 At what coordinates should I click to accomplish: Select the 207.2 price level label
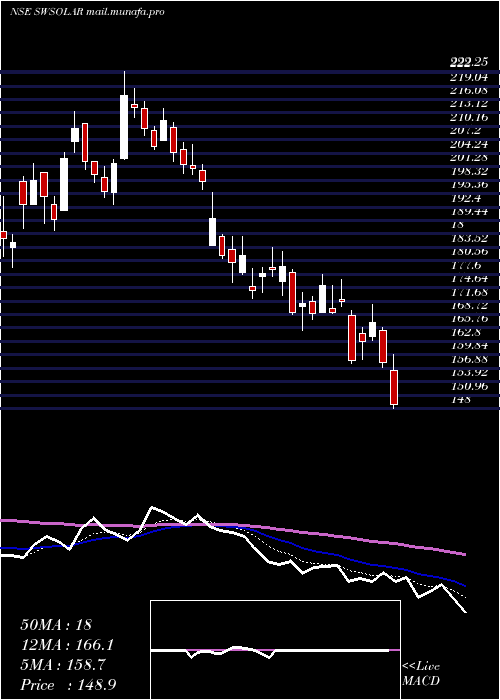tap(465, 131)
